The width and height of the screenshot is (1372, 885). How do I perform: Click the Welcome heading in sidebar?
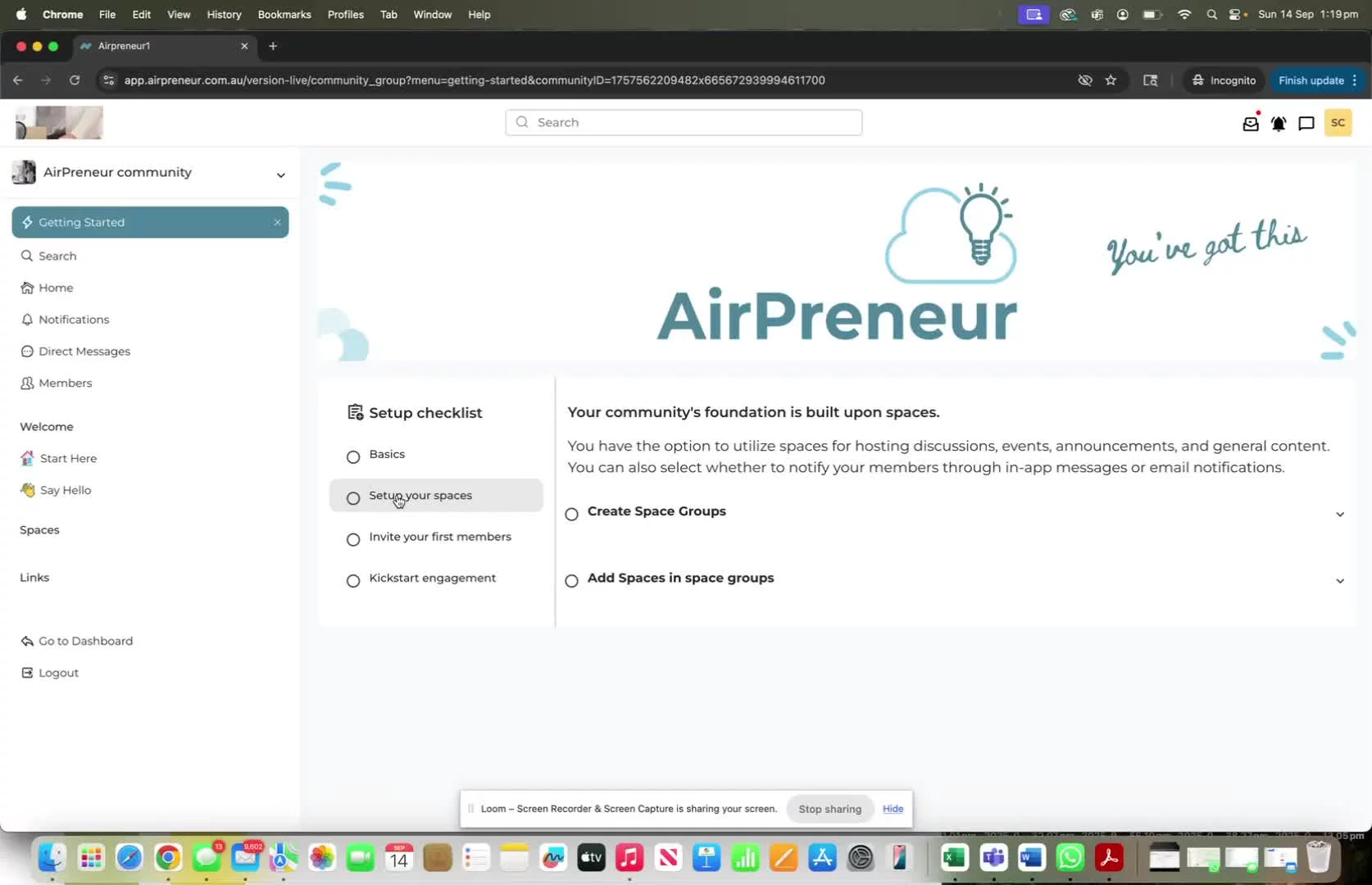47,427
